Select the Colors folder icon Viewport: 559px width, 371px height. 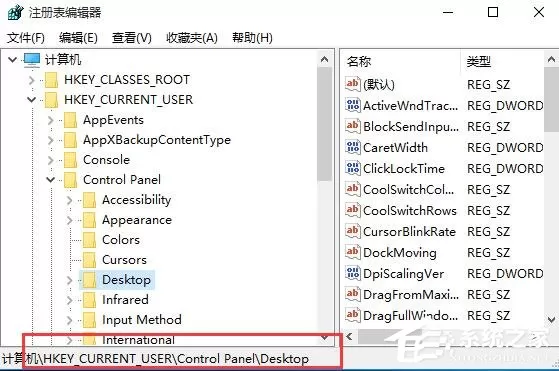(89, 240)
